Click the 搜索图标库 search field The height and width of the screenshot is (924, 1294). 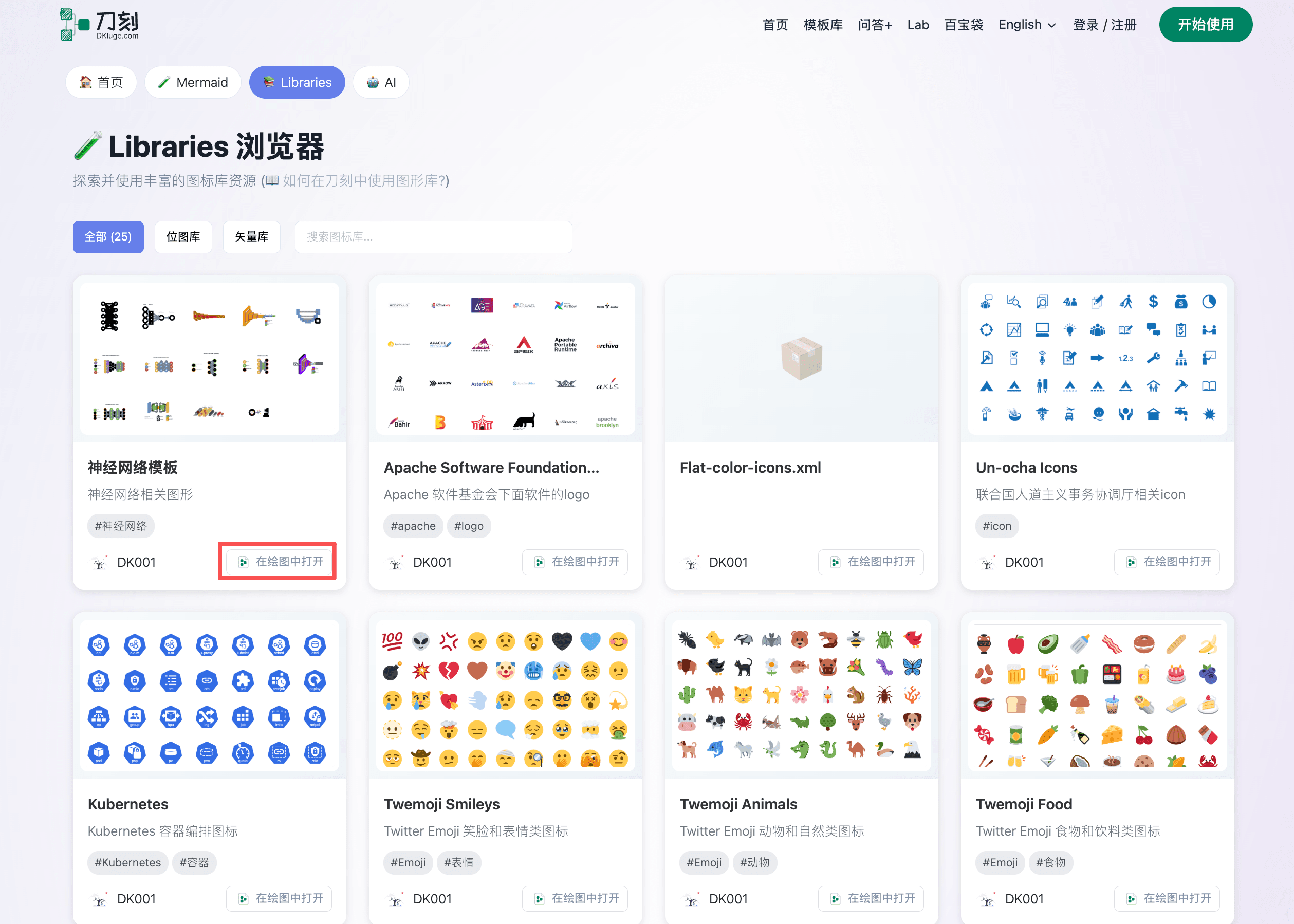pos(433,237)
